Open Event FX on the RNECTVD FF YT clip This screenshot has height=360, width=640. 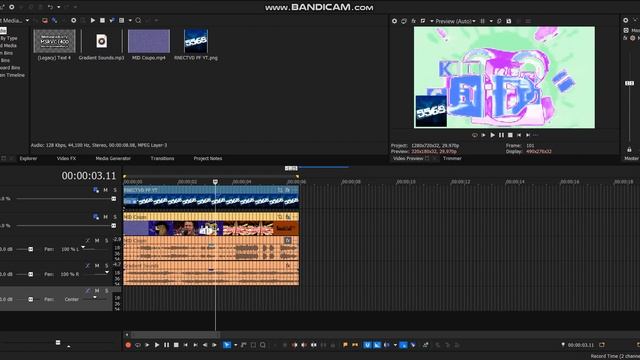[x=287, y=190]
